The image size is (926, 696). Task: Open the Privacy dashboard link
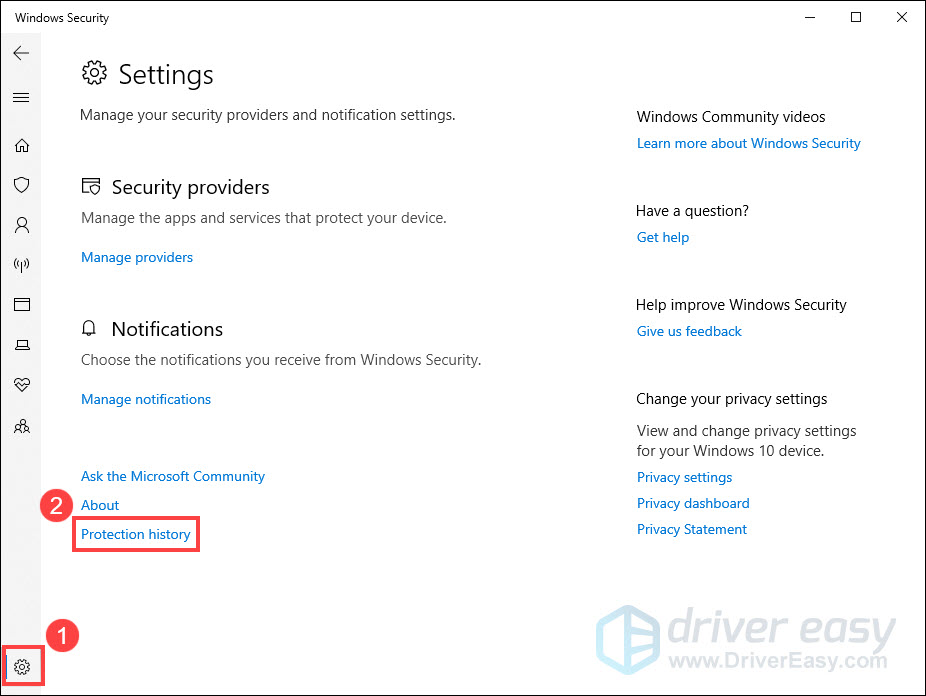point(693,503)
